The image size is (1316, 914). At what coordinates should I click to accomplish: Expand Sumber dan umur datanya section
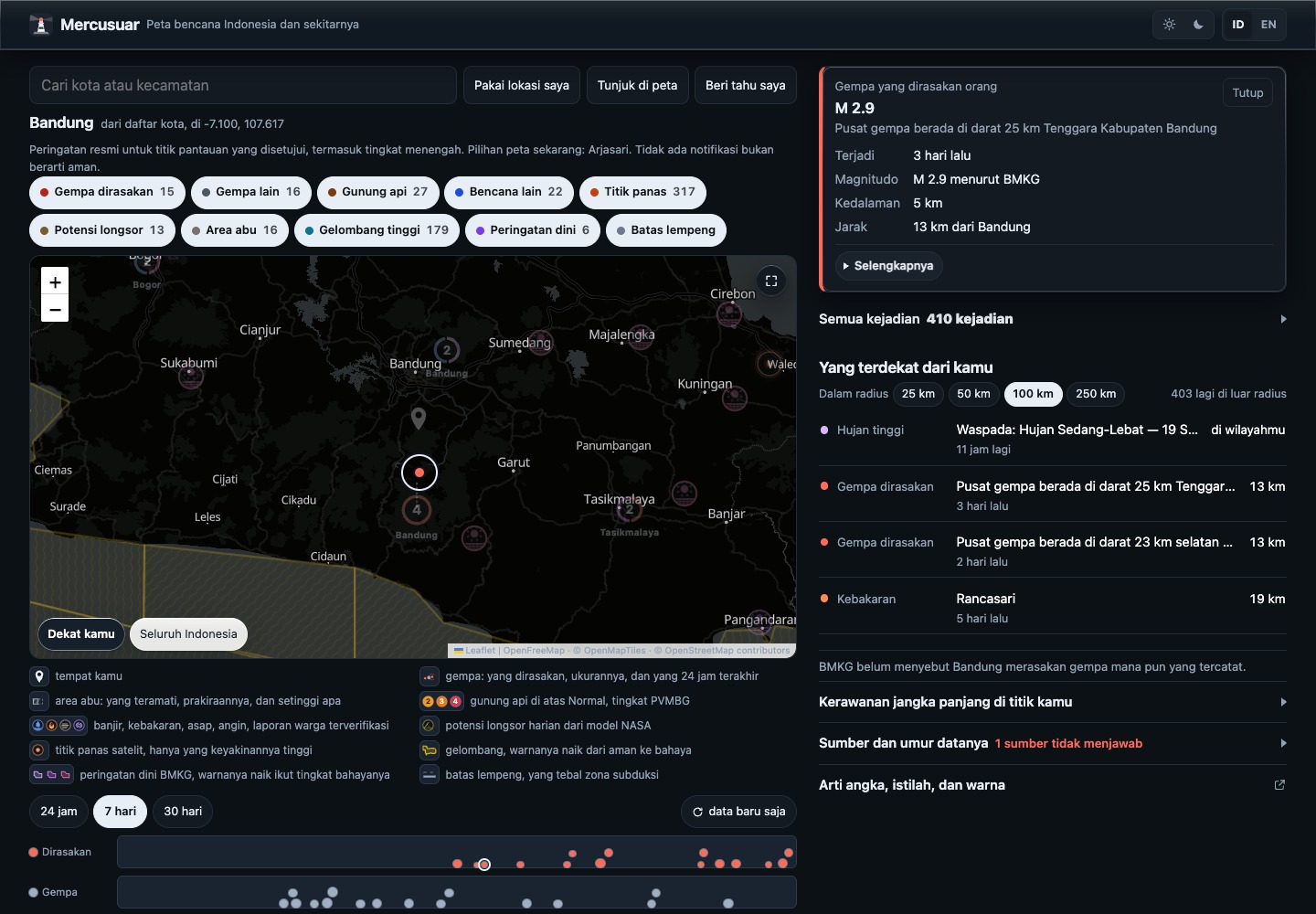pos(1053,743)
